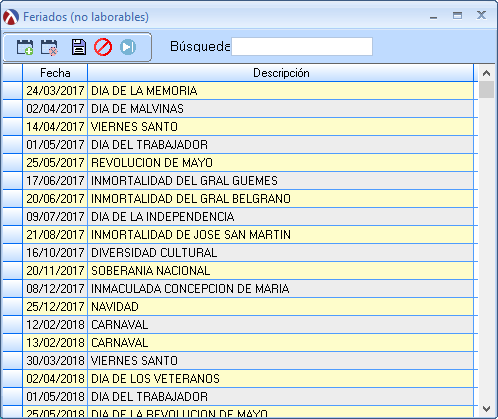Select date cell 24/03/2017
Image resolution: width=498 pixels, height=419 pixels.
coord(55,91)
